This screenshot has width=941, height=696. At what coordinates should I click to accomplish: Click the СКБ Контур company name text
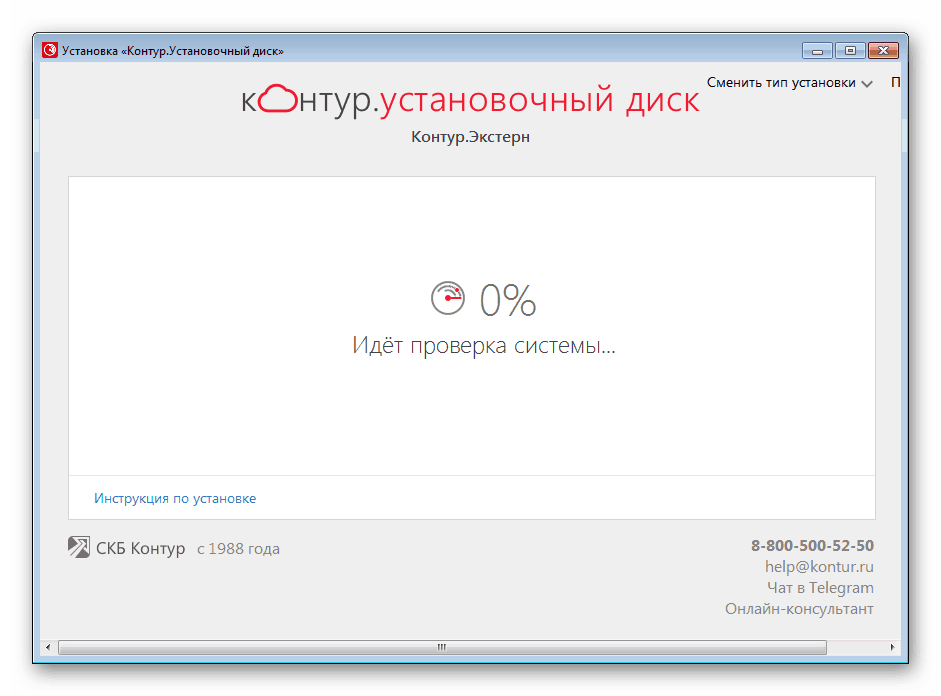coord(140,548)
